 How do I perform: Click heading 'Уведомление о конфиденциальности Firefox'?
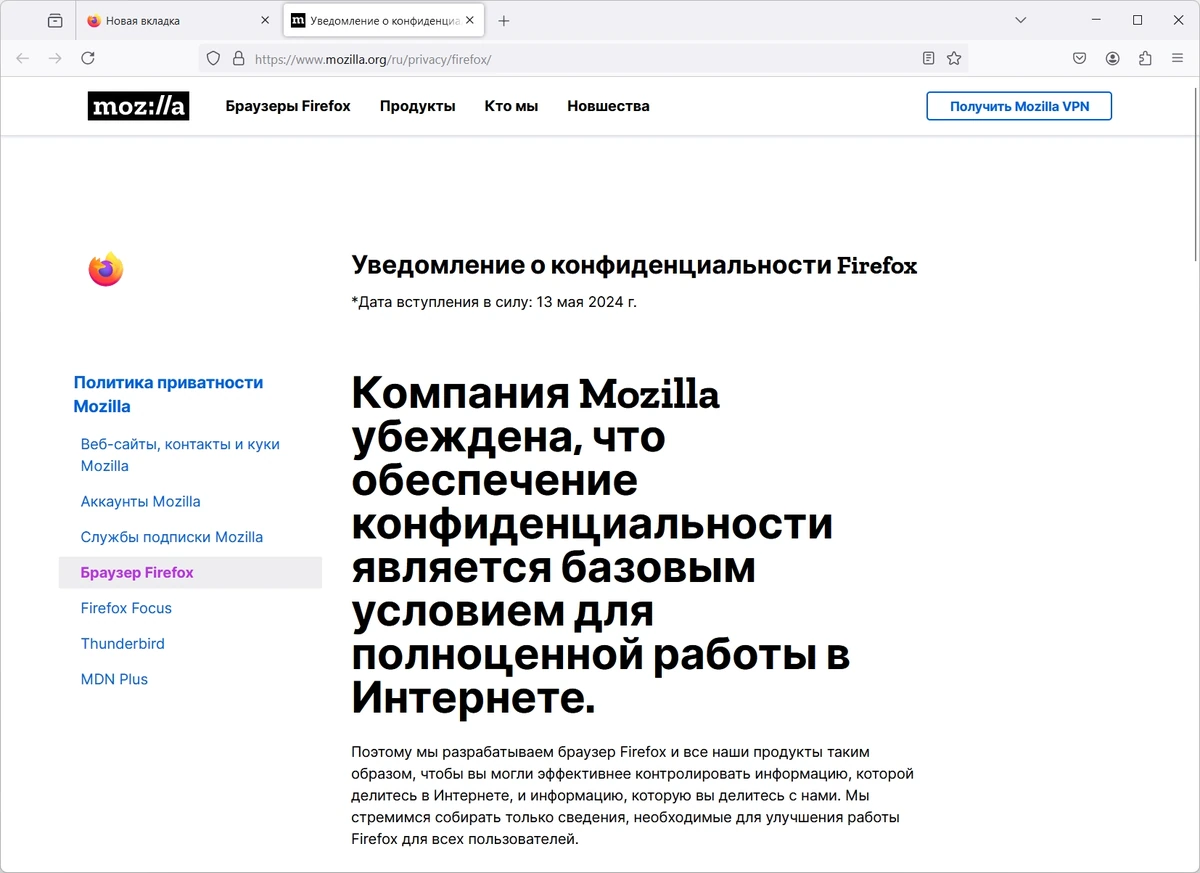click(x=634, y=265)
